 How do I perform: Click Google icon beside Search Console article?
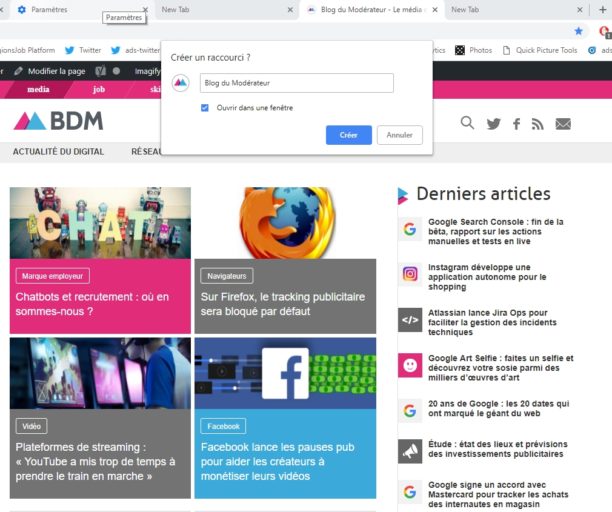tap(410, 229)
